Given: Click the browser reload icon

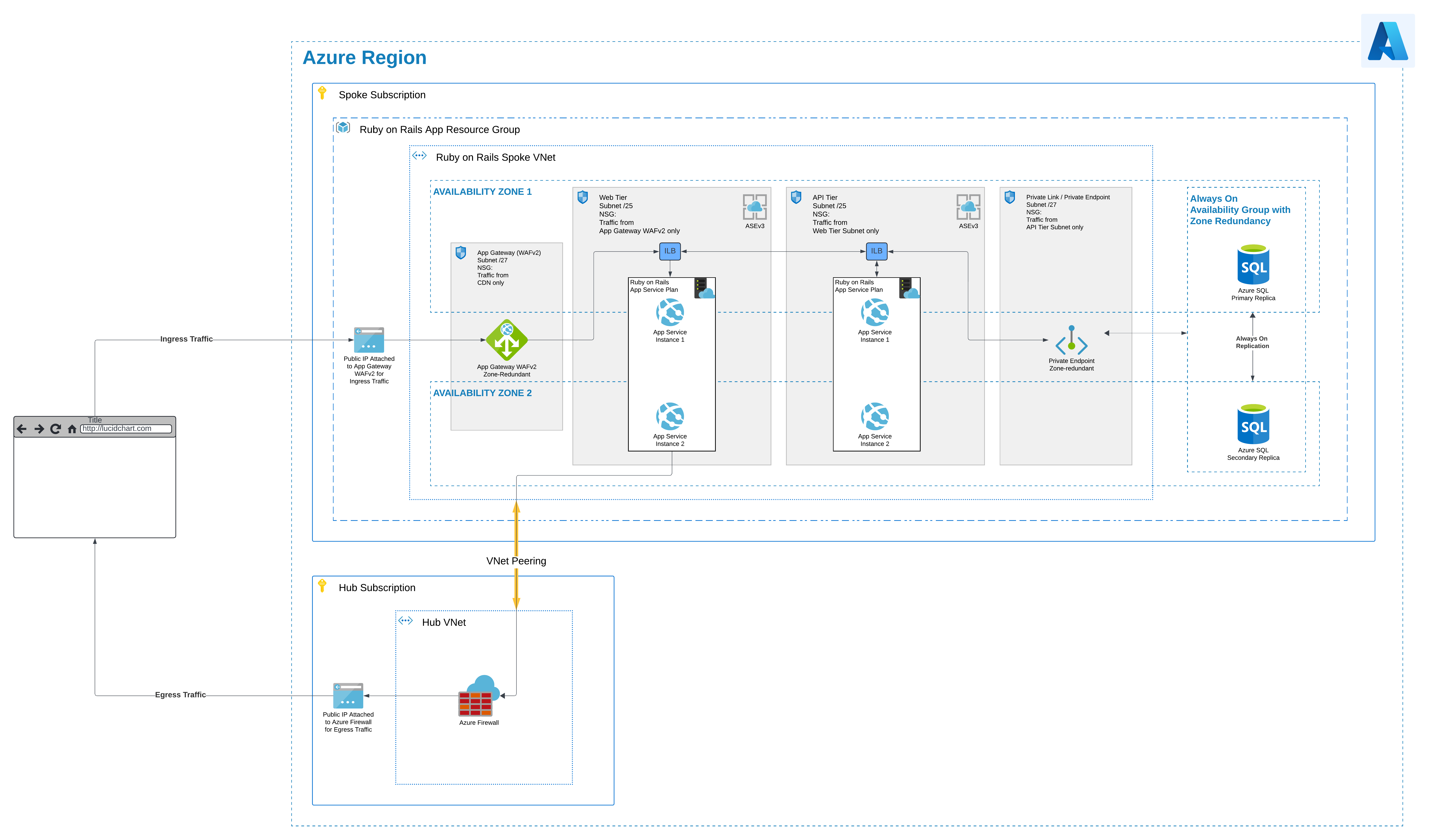Looking at the screenshot, I should click(x=56, y=429).
